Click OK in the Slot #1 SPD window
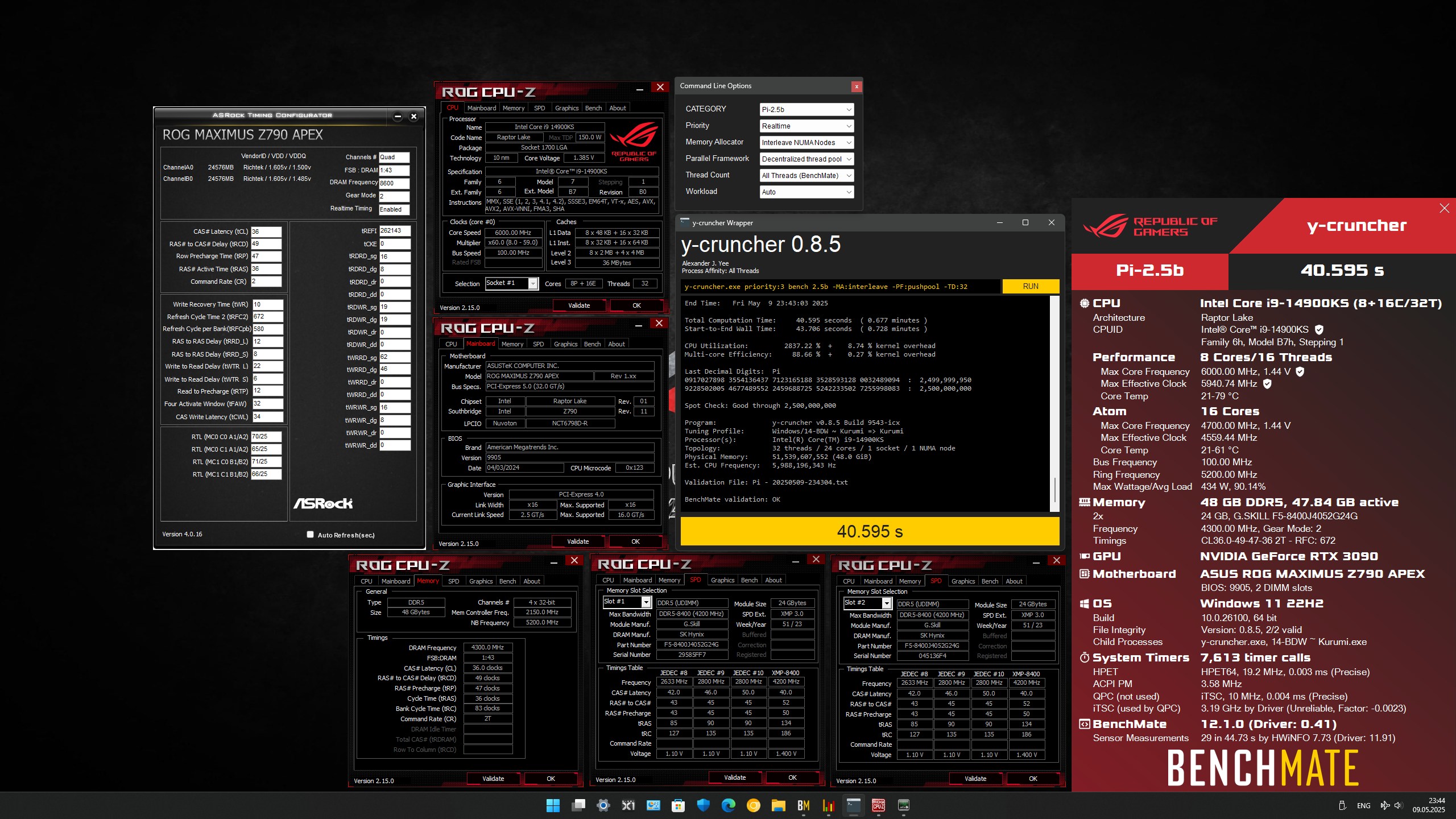 [x=792, y=777]
